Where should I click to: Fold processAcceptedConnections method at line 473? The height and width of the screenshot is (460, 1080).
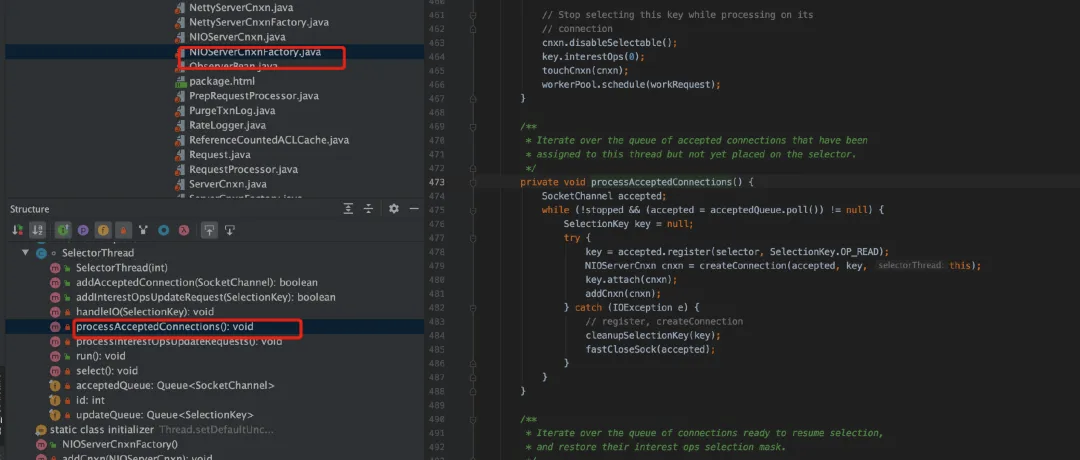473,182
